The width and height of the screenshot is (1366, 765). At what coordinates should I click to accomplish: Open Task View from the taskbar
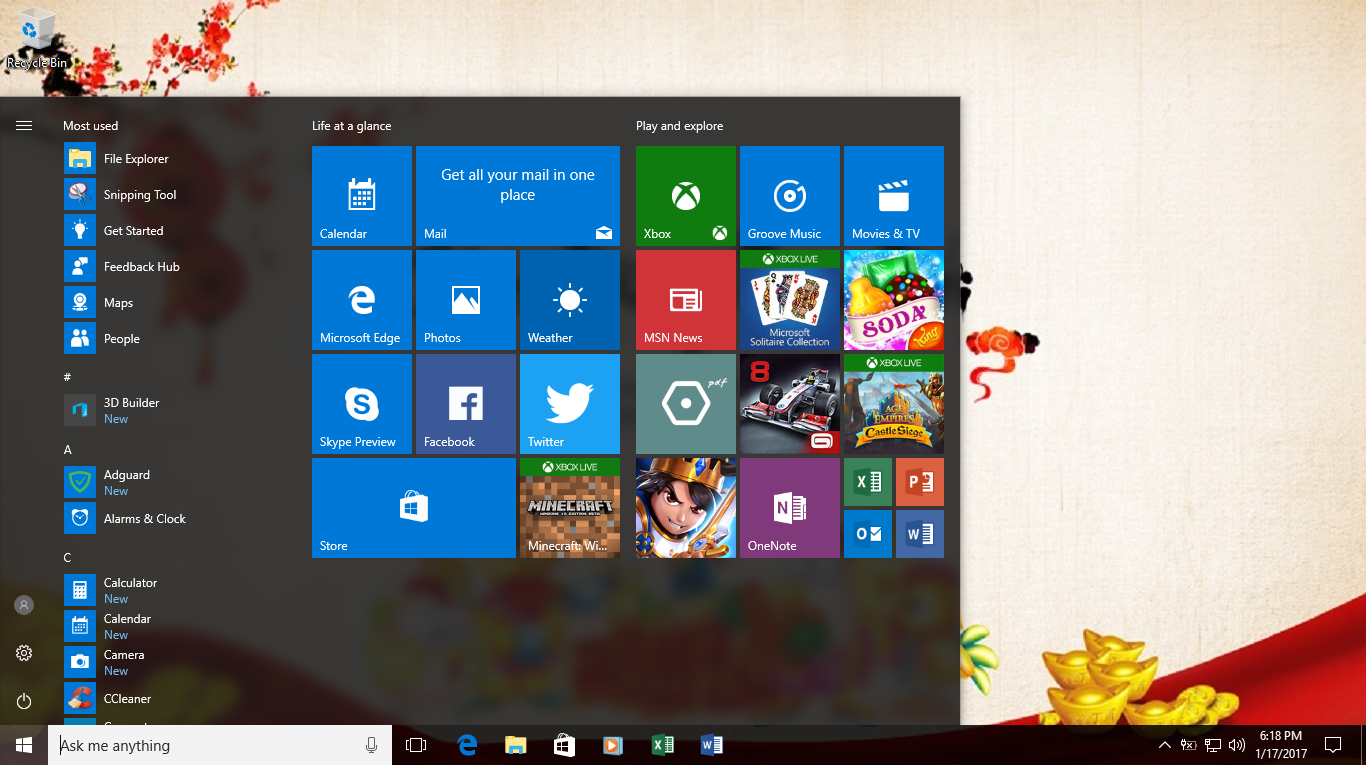point(416,745)
